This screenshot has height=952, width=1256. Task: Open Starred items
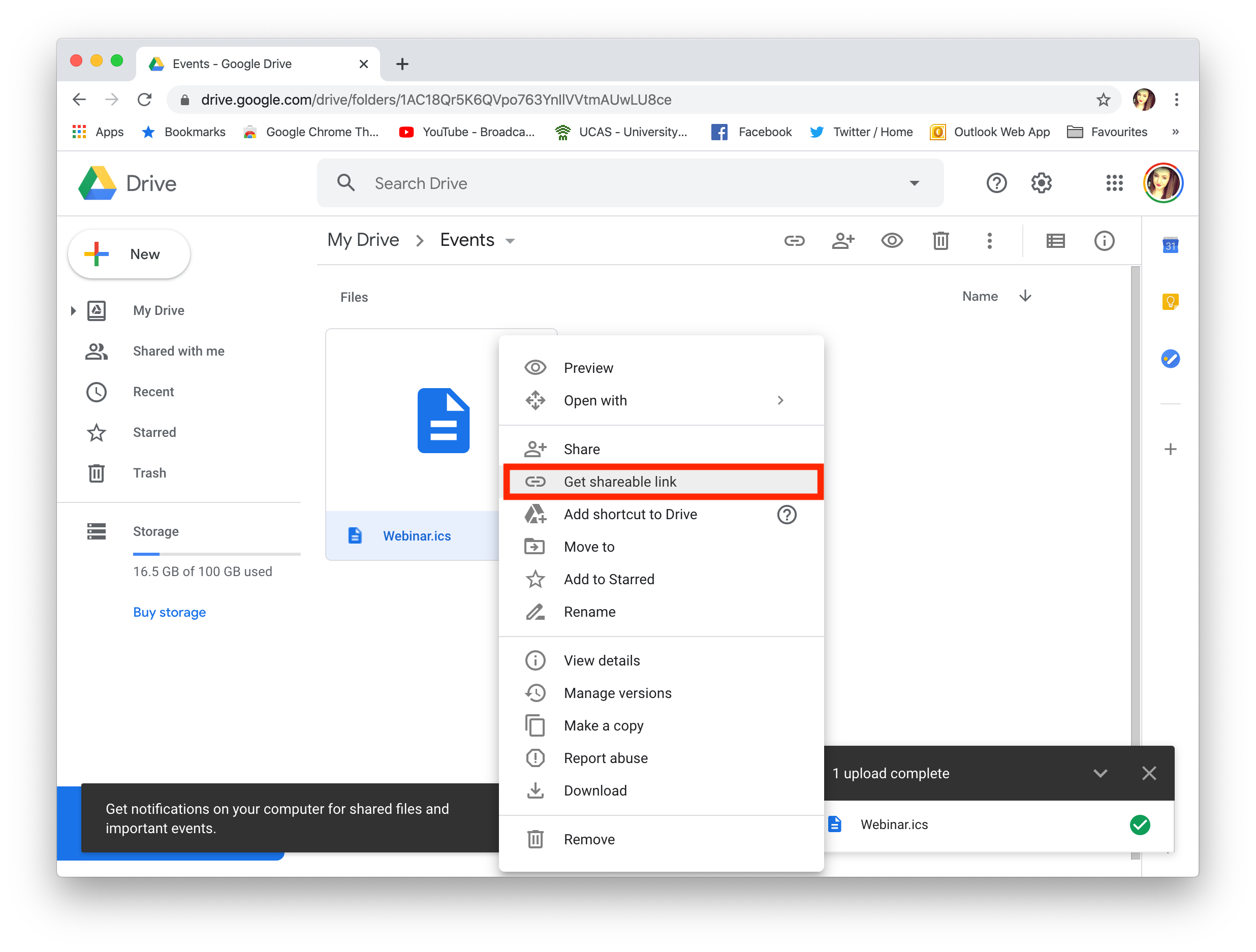154,432
